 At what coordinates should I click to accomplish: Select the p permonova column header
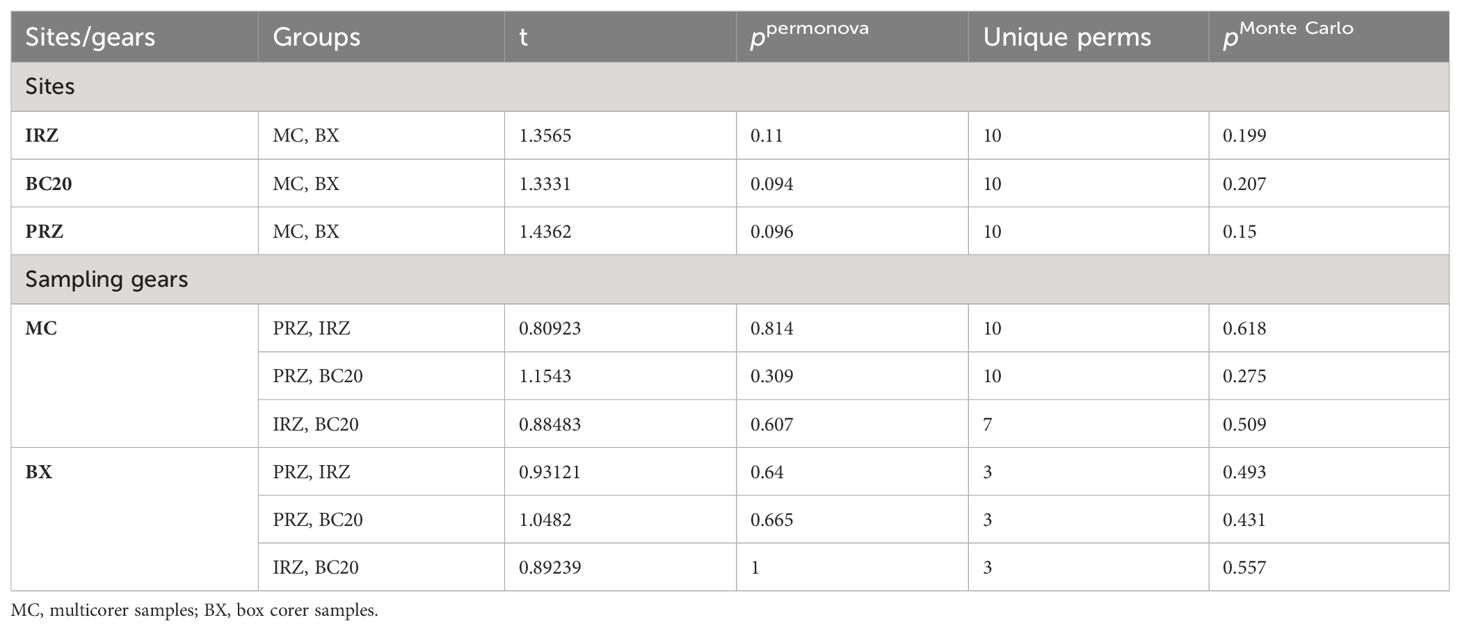(809, 35)
